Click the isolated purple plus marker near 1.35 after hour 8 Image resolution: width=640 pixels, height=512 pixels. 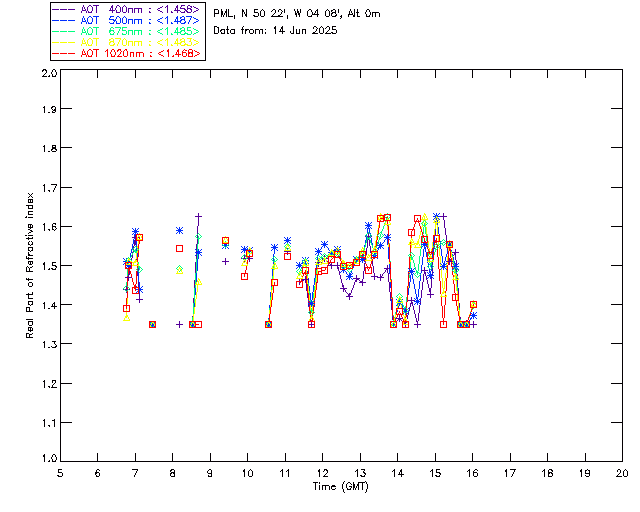180,325
